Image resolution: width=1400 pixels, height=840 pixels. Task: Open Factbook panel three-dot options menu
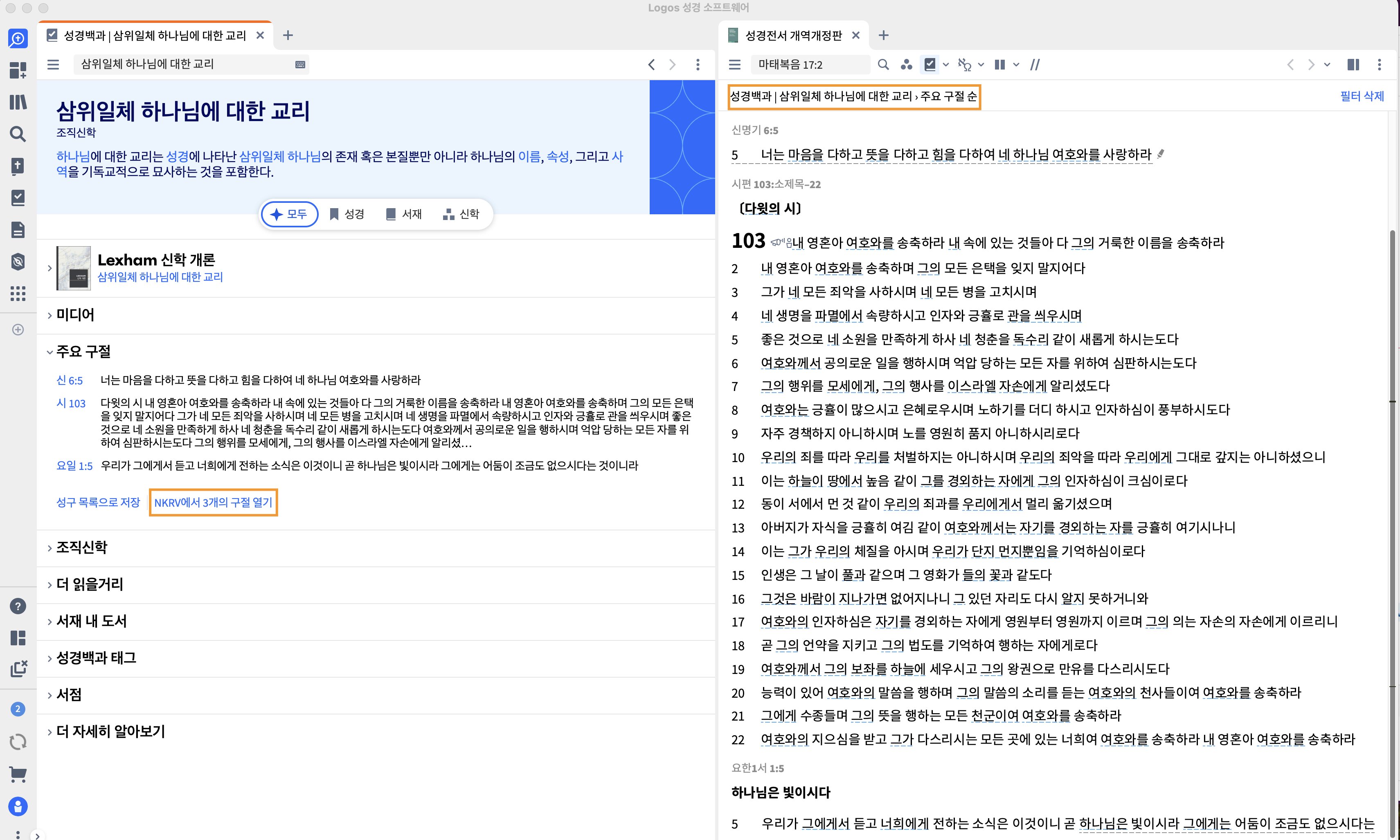point(698,65)
